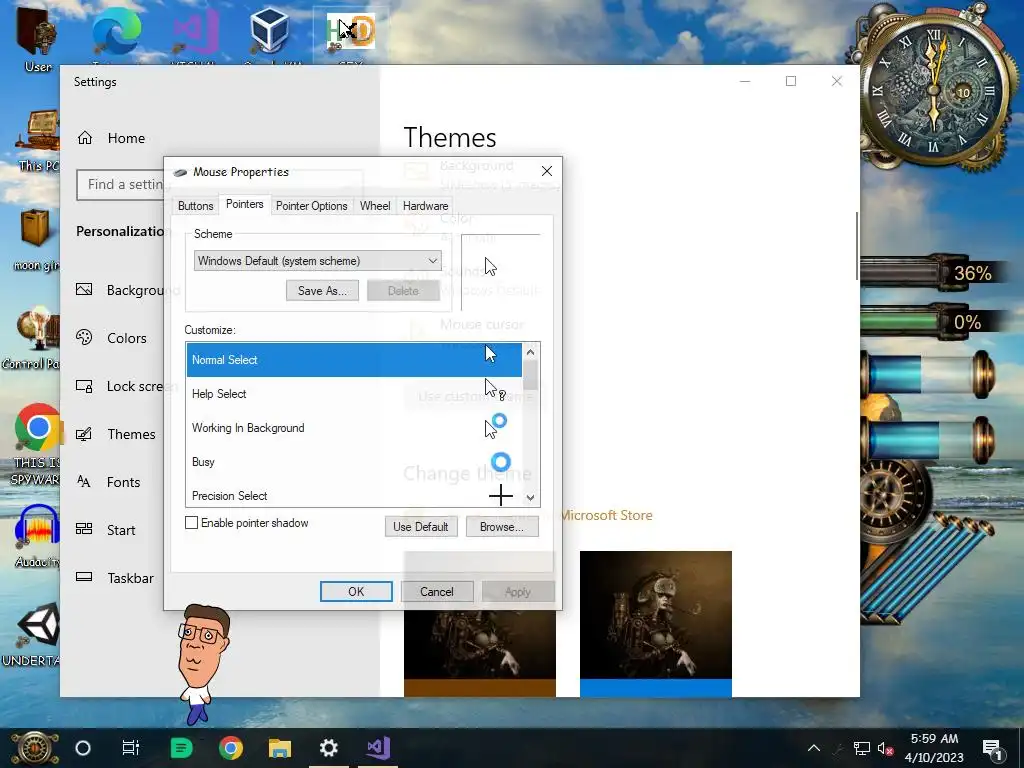The width and height of the screenshot is (1024, 768).
Task: Open the Edge browser desktop icon
Action: tap(116, 33)
